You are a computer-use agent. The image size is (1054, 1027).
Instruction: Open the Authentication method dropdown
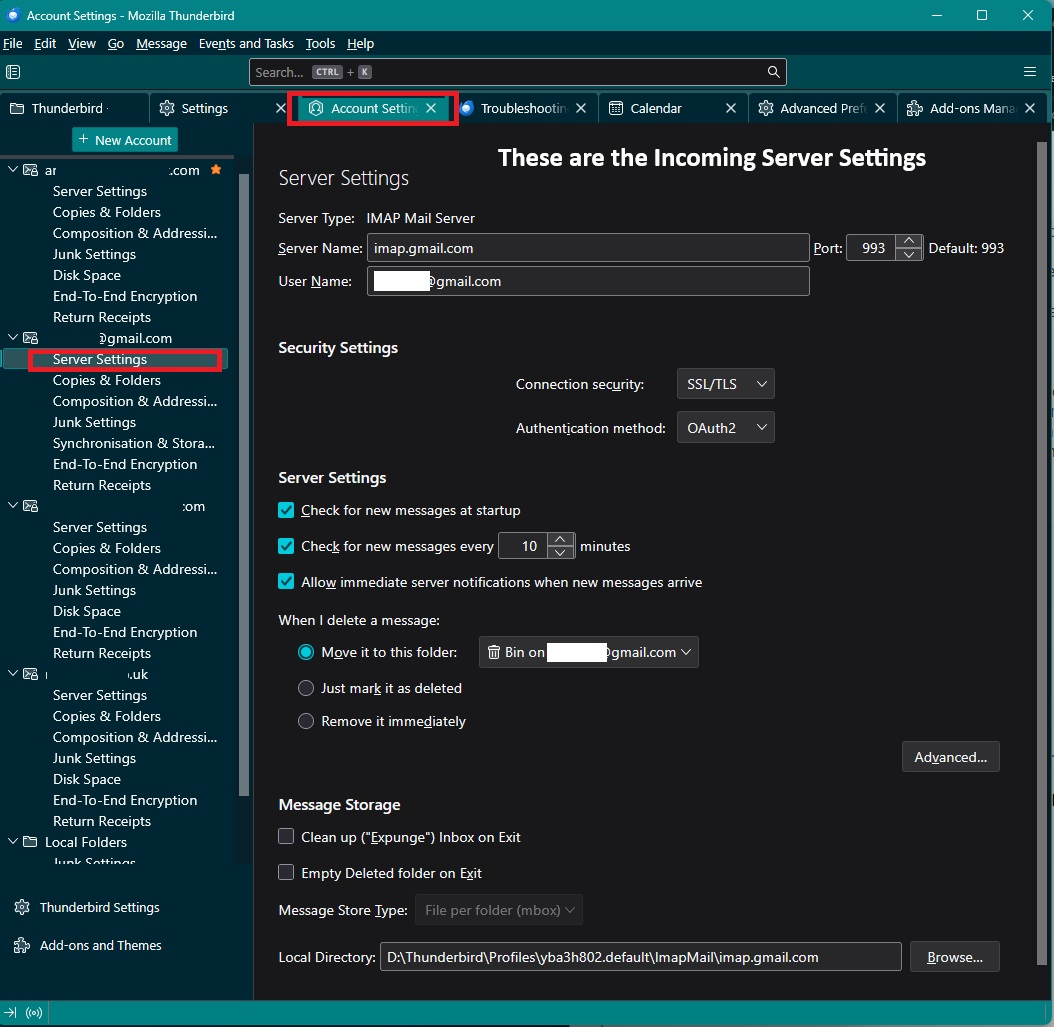coord(725,427)
